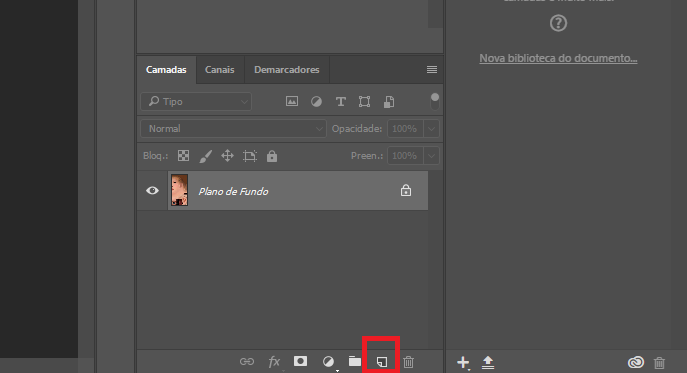Filter for type layers
Screen dimensions: 687x373
click(340, 102)
